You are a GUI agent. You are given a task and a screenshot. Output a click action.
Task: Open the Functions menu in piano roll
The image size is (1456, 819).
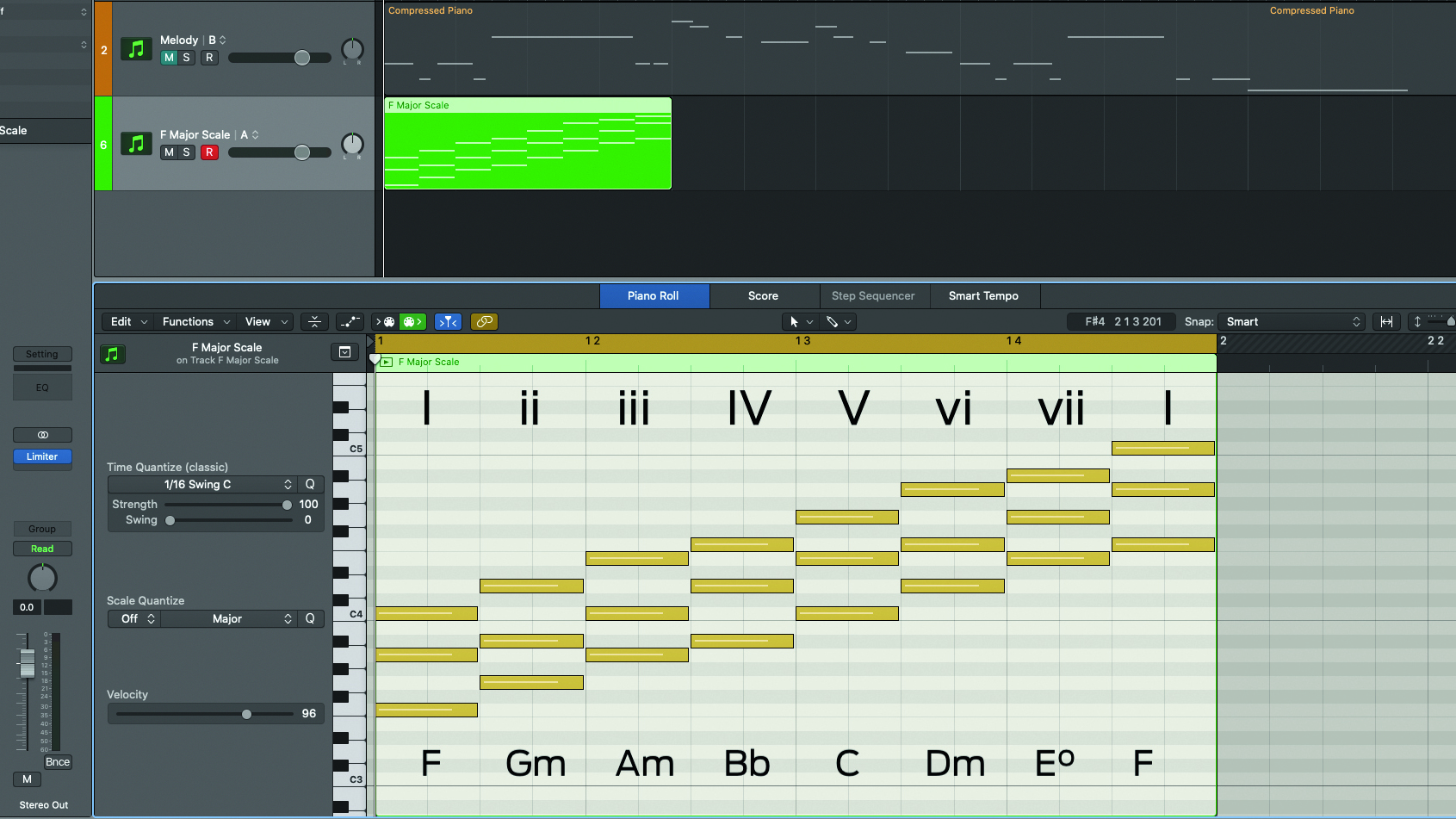(x=195, y=321)
